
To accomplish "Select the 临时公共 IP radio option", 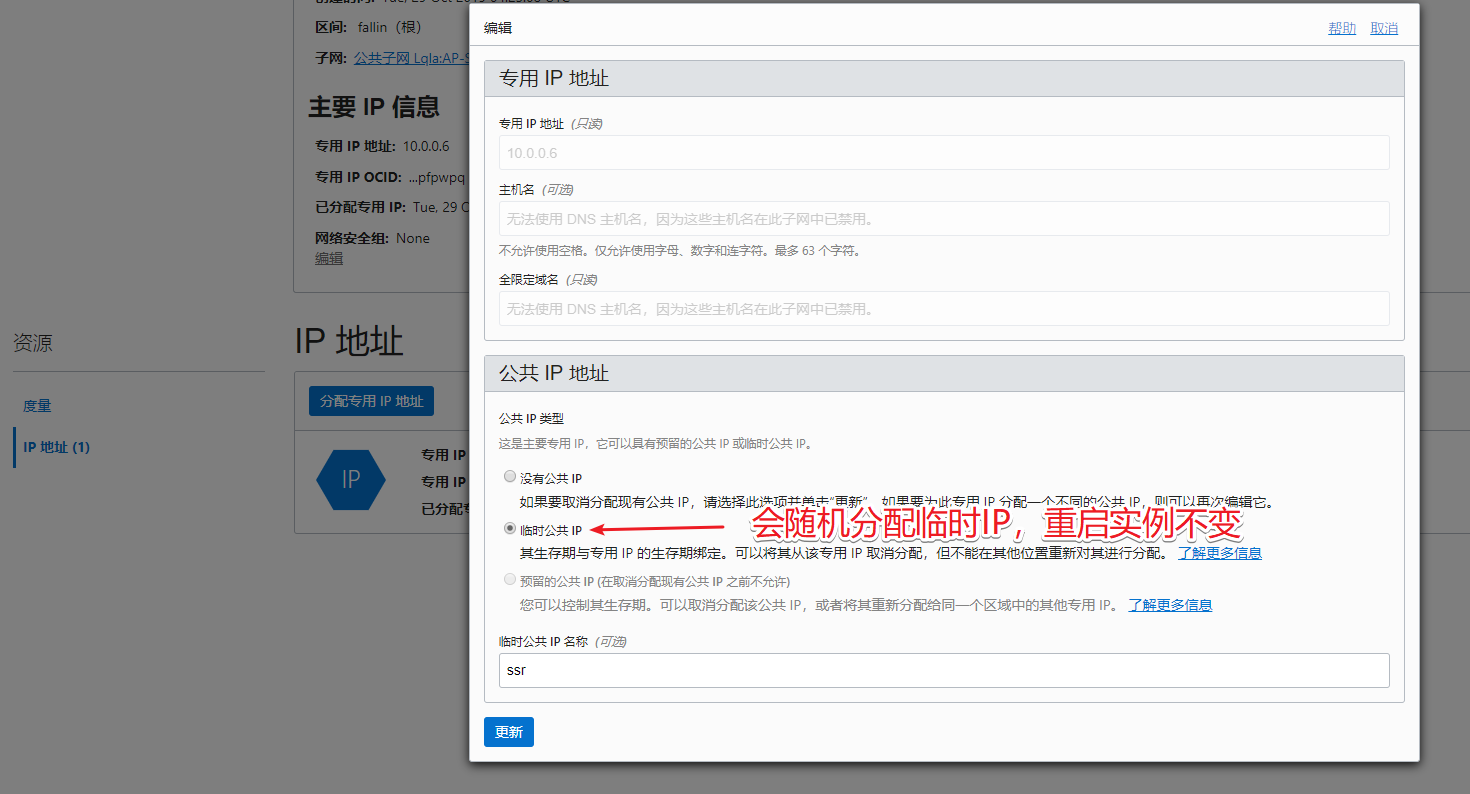I will tap(510, 528).
